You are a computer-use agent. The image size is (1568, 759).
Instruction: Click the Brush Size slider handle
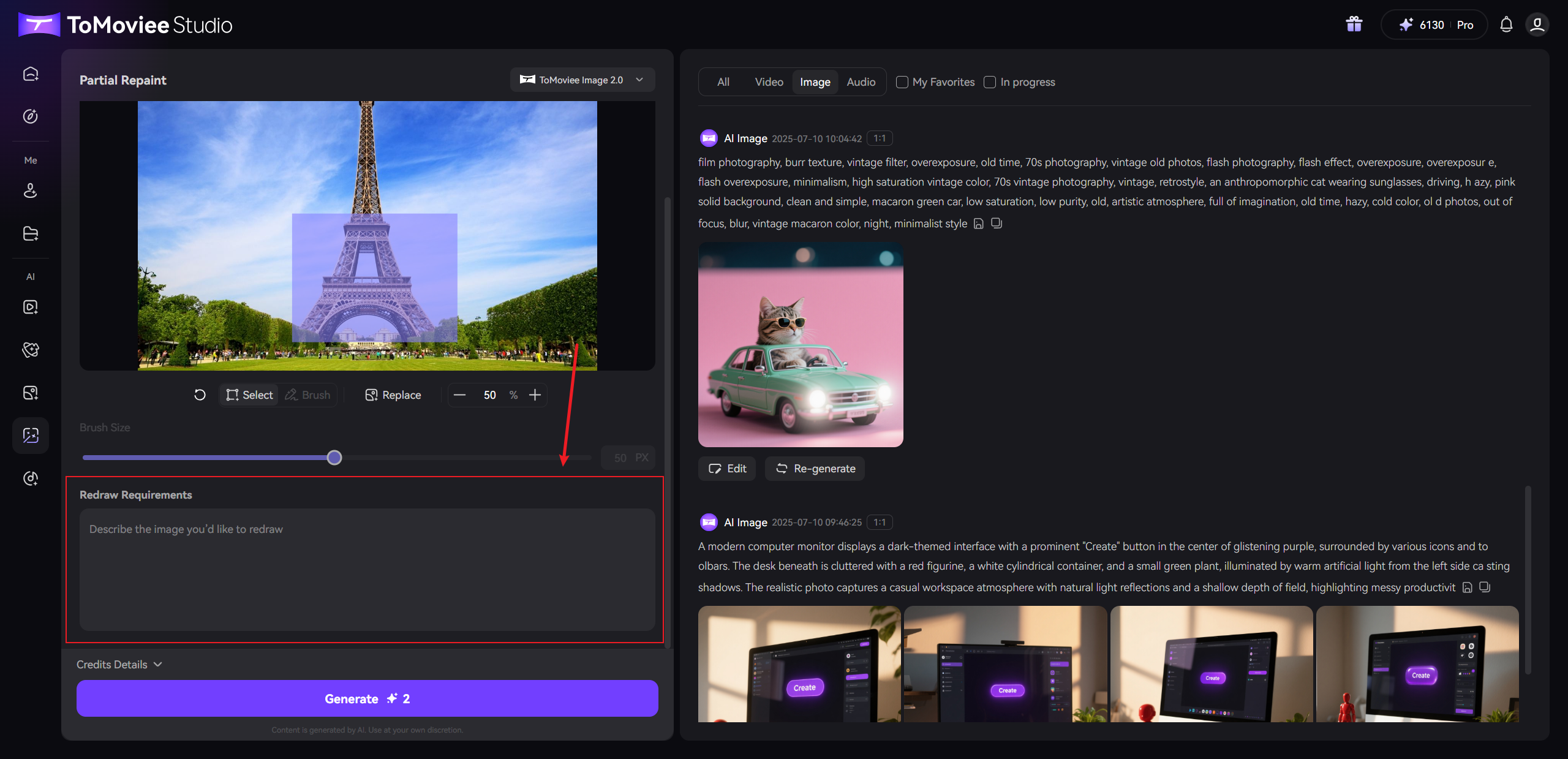[334, 458]
